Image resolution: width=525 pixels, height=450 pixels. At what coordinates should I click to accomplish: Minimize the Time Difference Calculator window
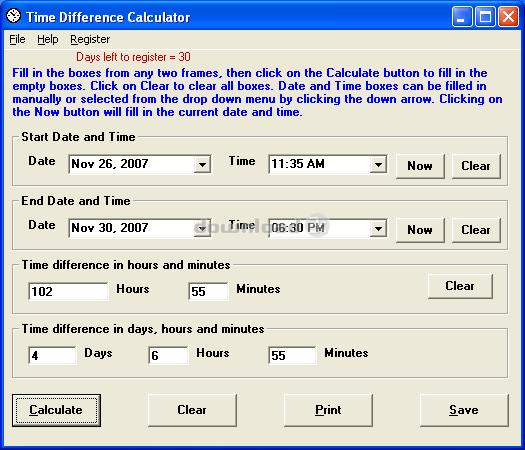tap(462, 17)
